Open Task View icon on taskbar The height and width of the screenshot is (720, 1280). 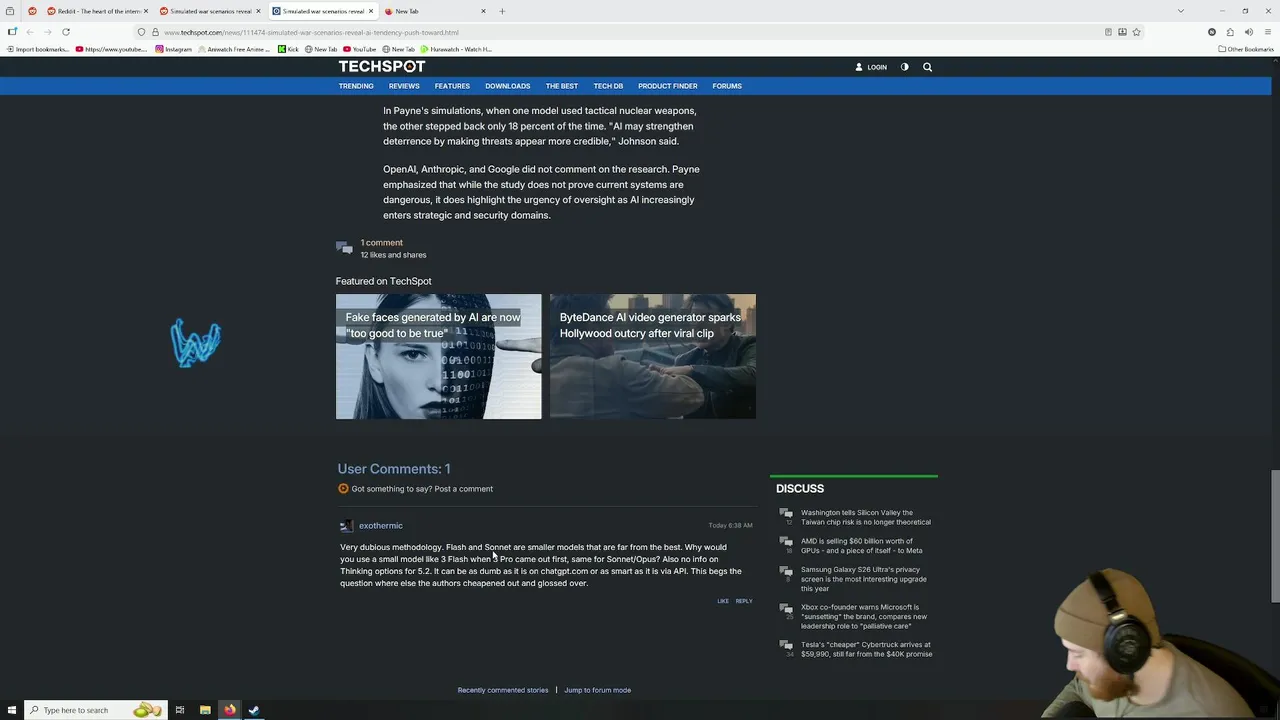pos(180,710)
